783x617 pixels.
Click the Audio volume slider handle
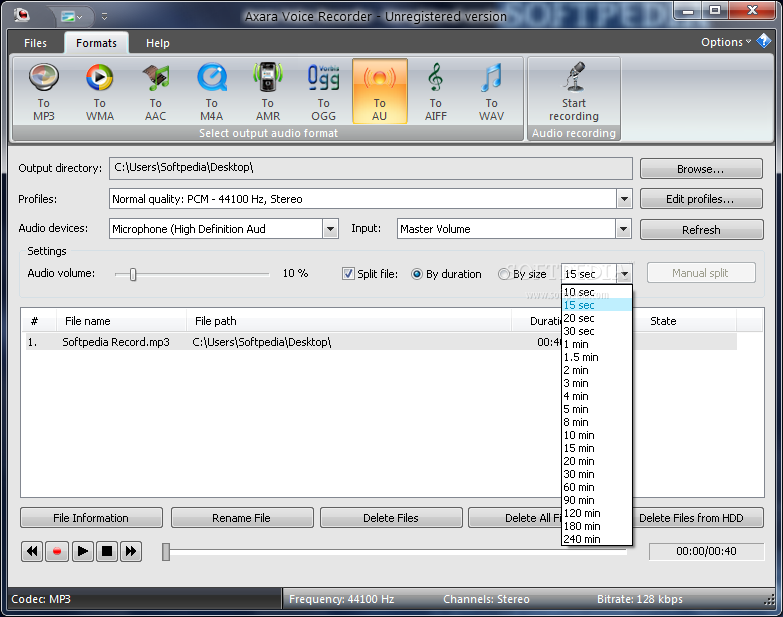click(132, 274)
